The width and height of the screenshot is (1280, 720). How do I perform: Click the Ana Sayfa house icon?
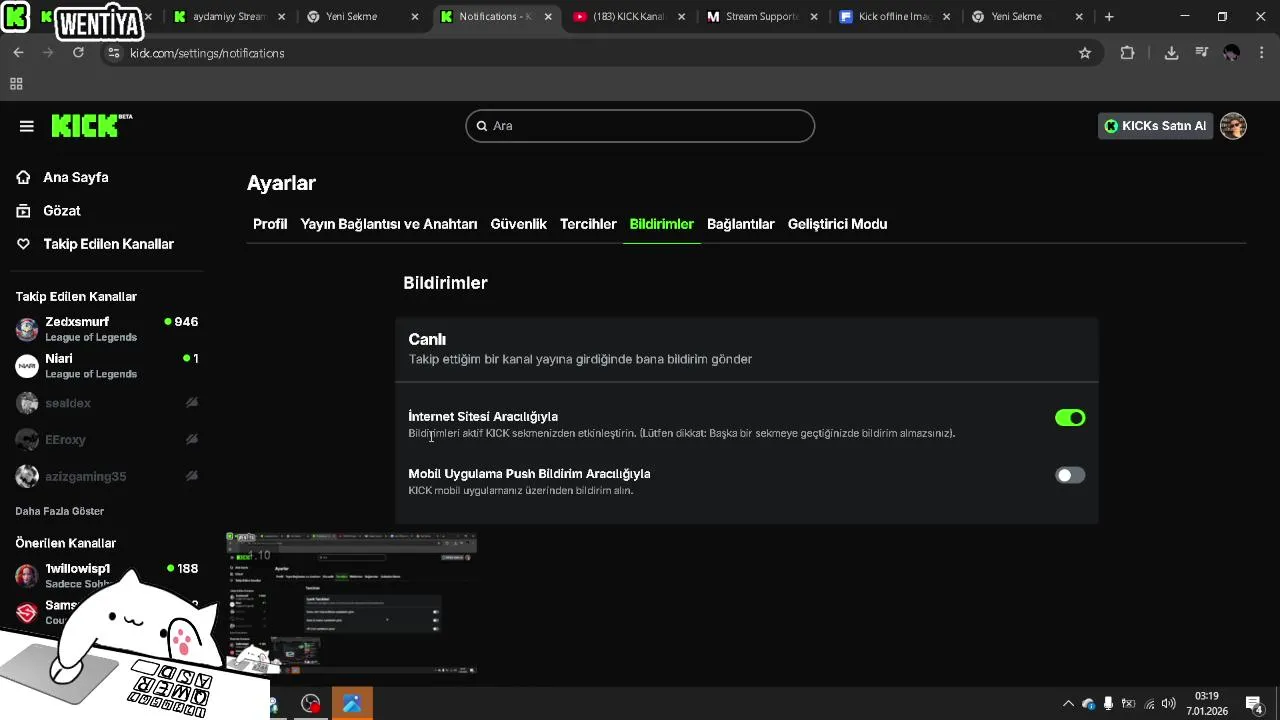coord(24,177)
